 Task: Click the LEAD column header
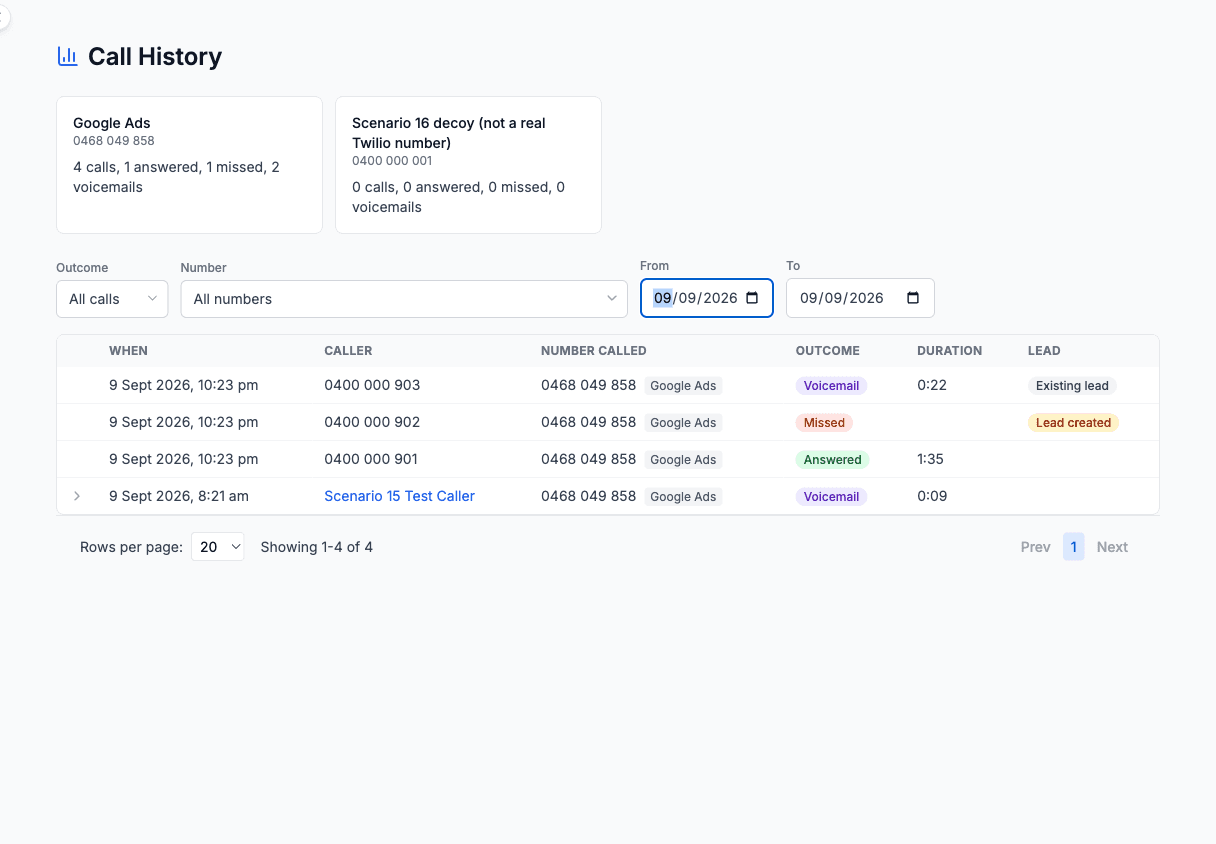(x=1044, y=351)
